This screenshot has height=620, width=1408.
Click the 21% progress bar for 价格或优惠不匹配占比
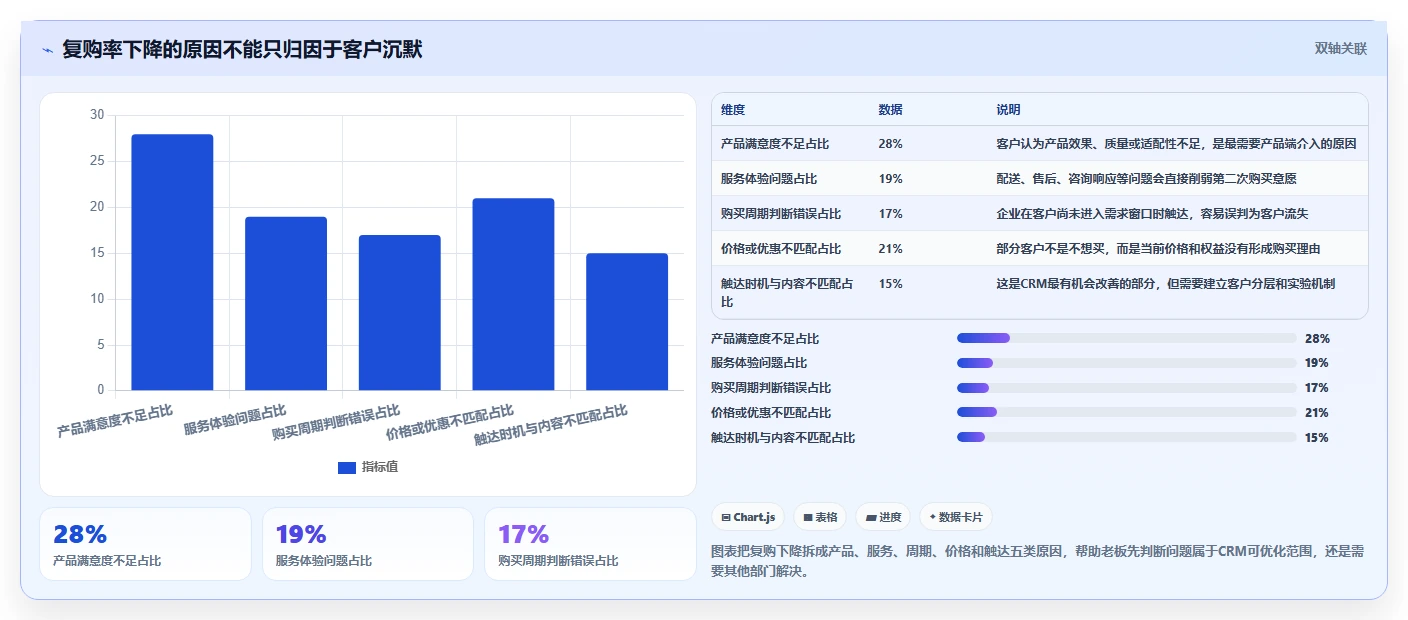1126,412
